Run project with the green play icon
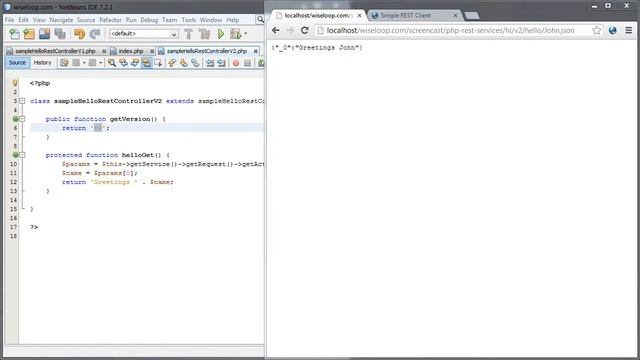 (221, 34)
